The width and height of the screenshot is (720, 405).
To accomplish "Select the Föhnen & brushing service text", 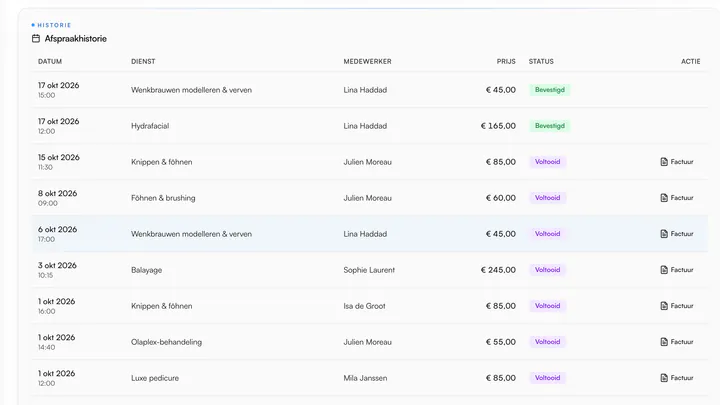I will point(163,198).
